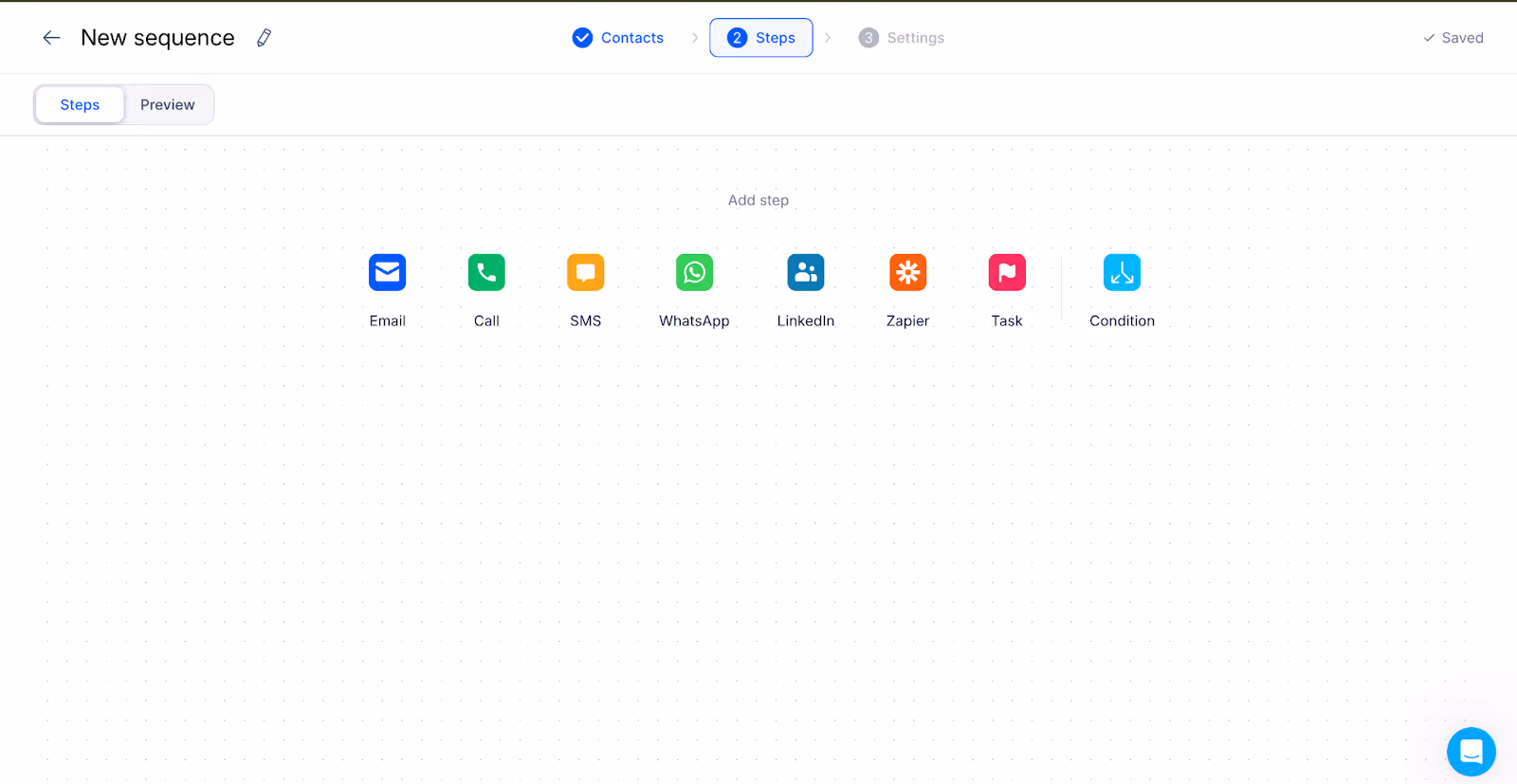
Task: Select the Steps view tab
Action: [x=80, y=105]
